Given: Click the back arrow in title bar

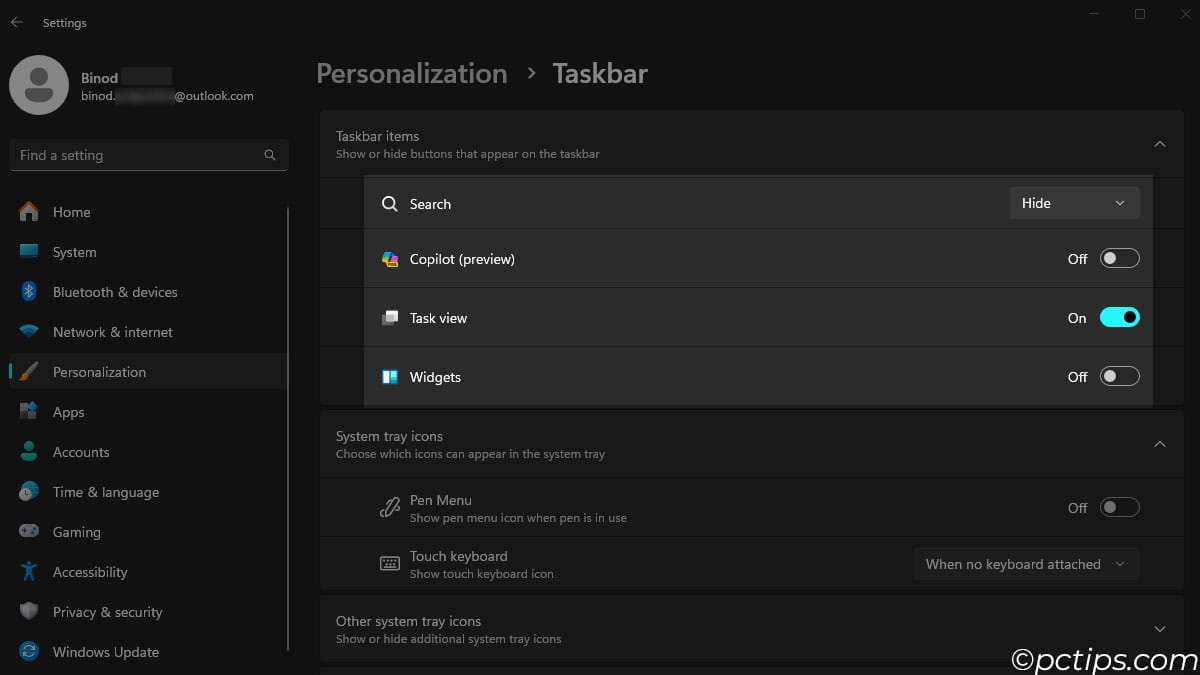Looking at the screenshot, I should (17, 22).
